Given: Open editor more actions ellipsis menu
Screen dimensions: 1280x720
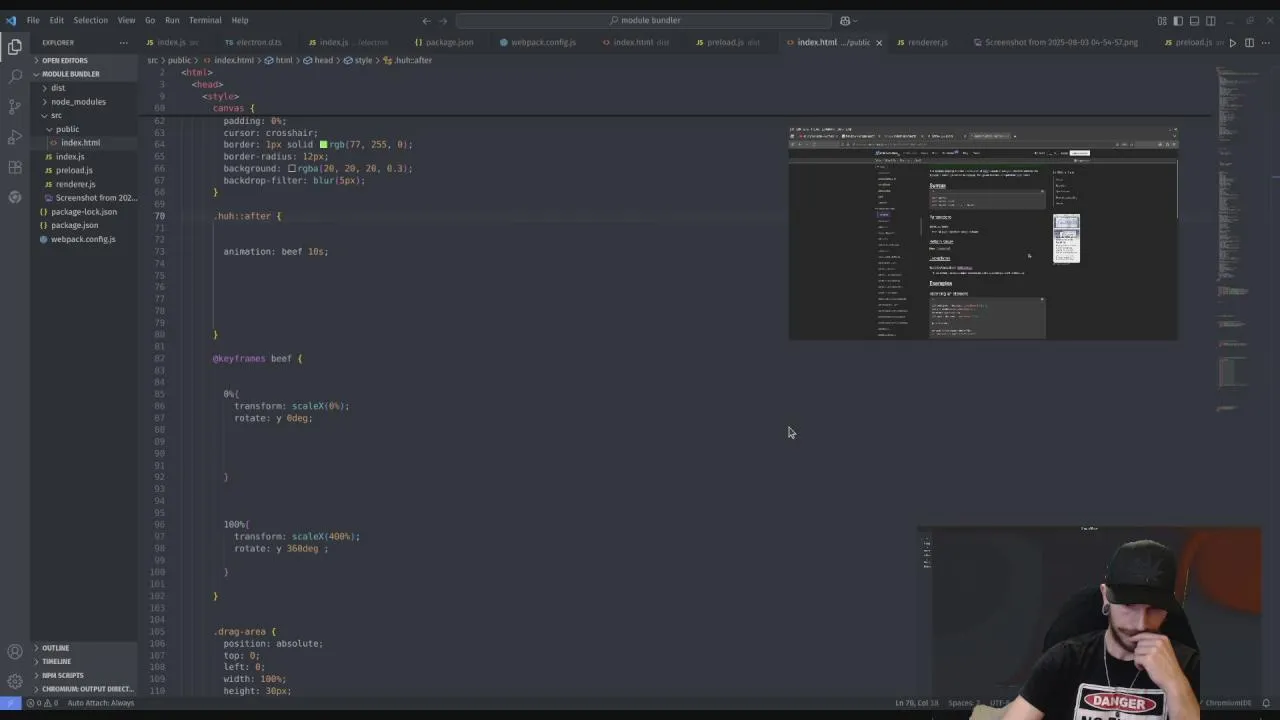Looking at the screenshot, I should tap(1265, 42).
